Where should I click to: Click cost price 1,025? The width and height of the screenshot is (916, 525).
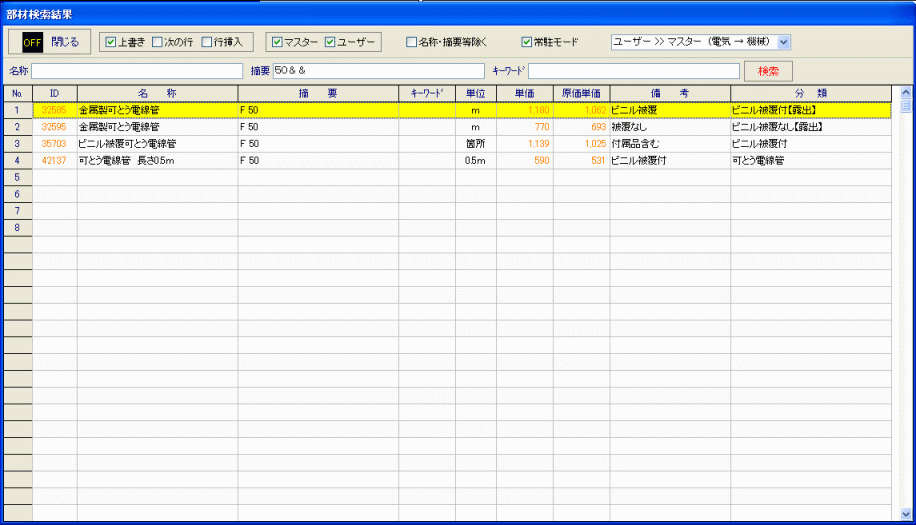point(581,144)
